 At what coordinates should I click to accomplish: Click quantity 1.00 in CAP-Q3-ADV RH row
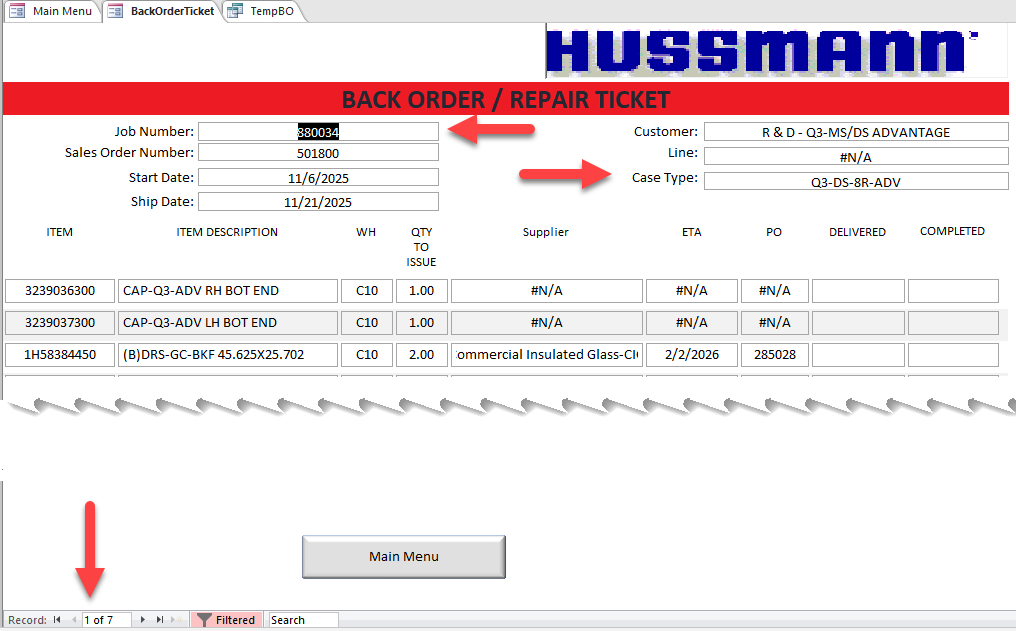point(422,291)
